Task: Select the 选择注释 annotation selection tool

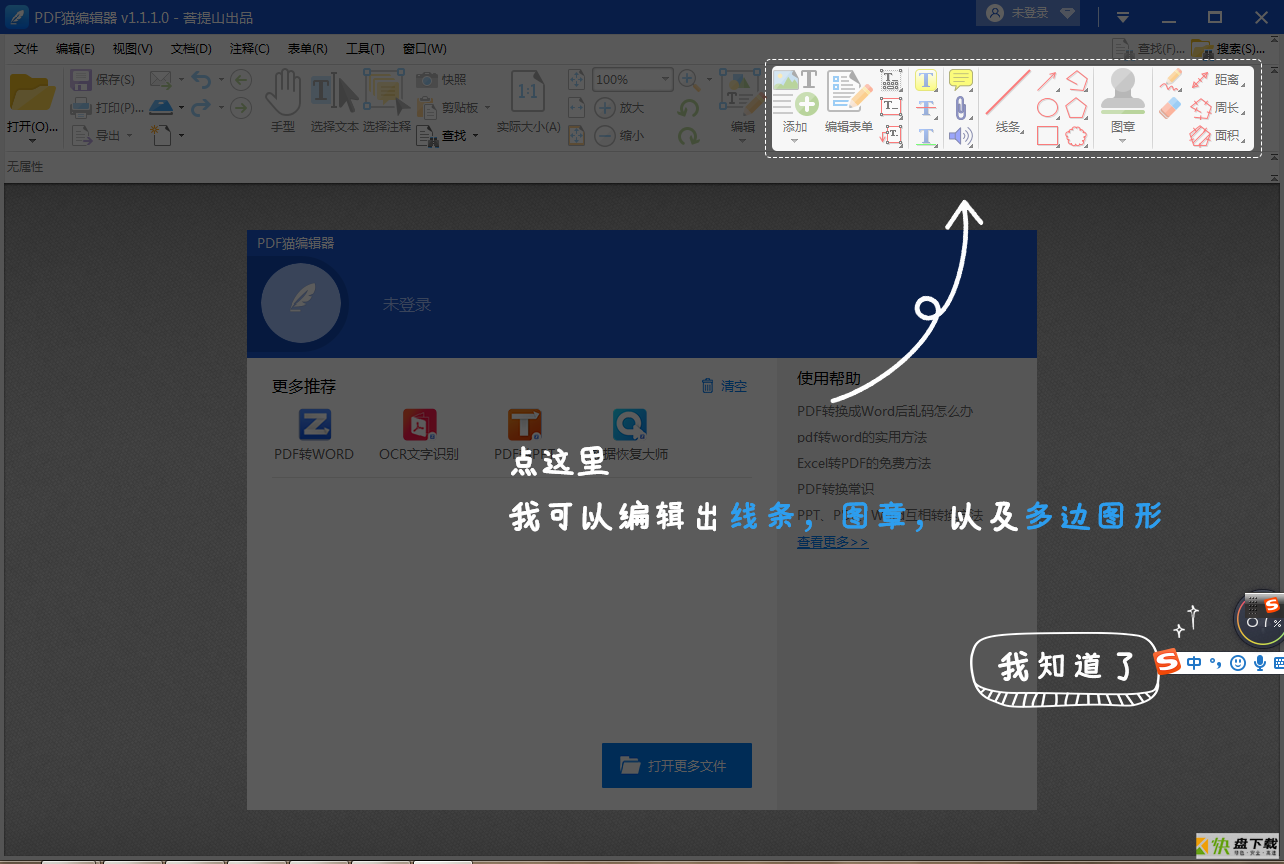Action: click(386, 100)
